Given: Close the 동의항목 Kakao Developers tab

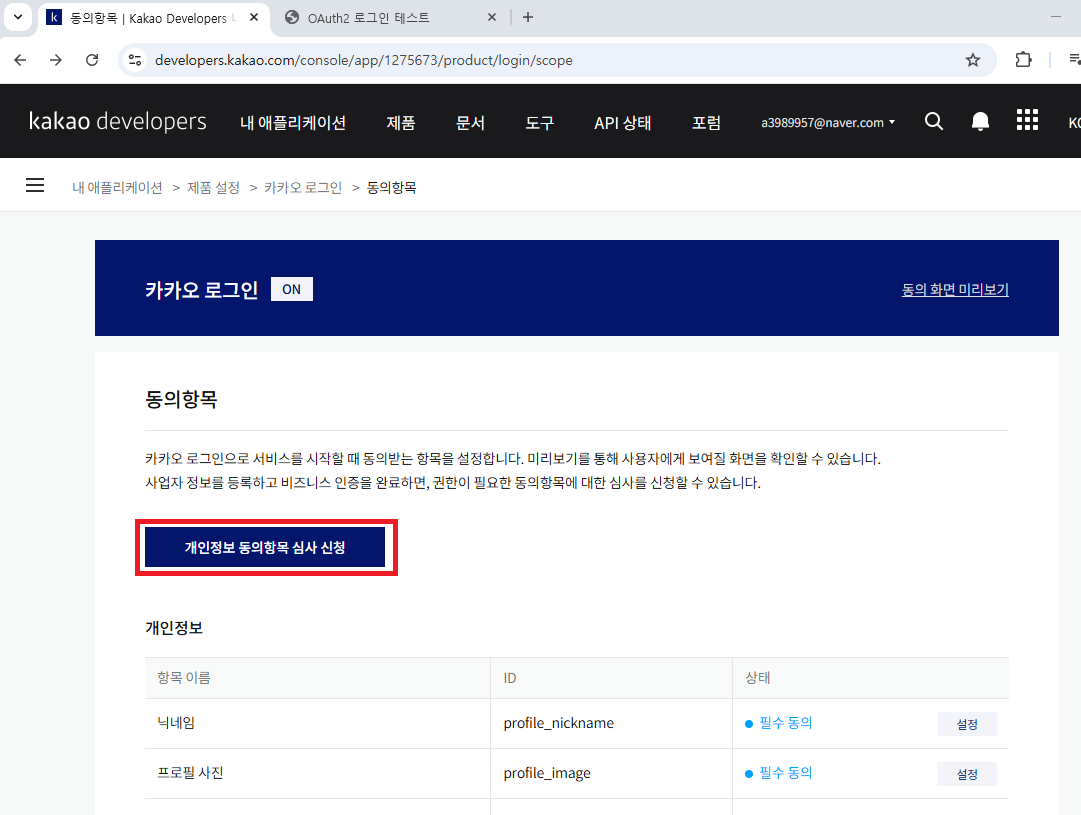Looking at the screenshot, I should point(254,17).
